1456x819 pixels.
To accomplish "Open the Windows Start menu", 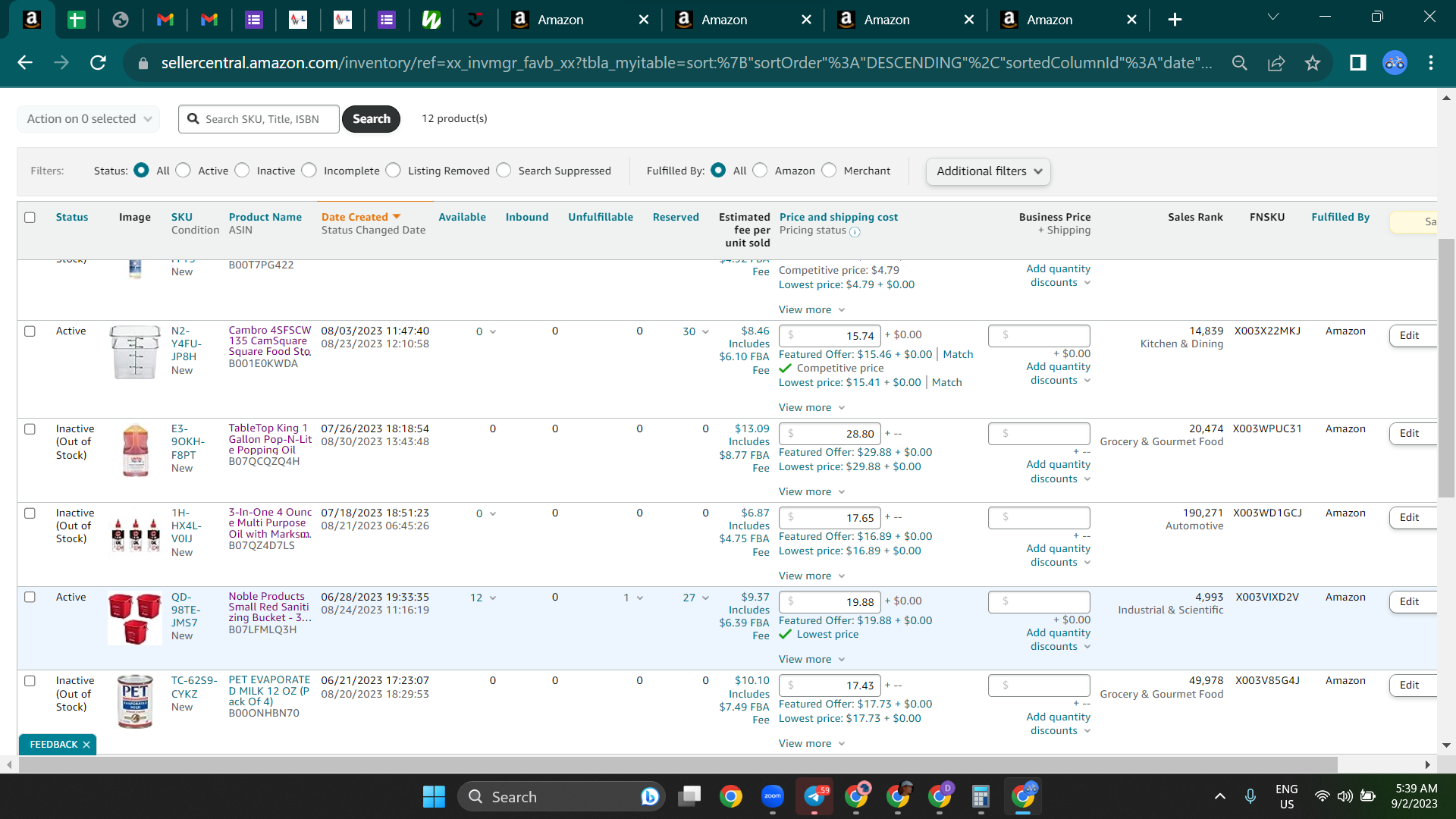I will click(x=434, y=797).
